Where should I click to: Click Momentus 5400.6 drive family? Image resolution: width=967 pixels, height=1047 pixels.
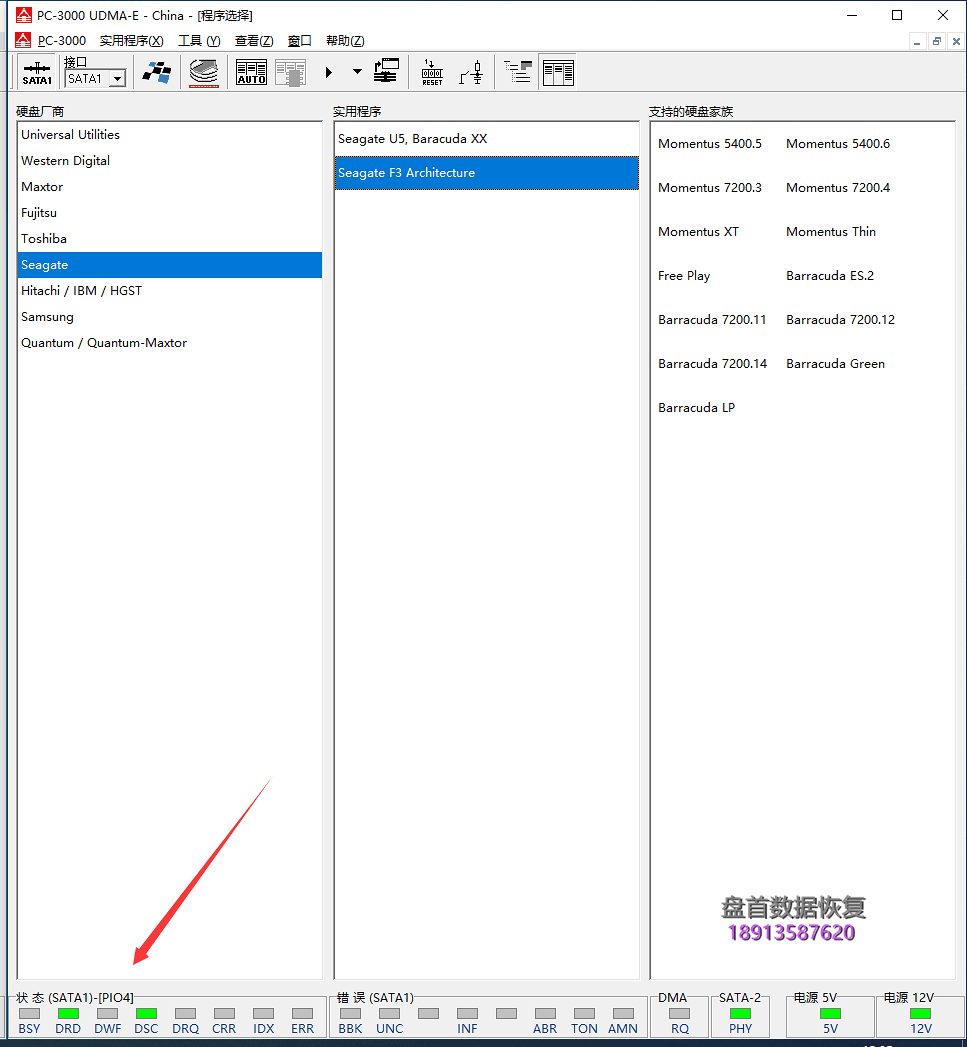(x=838, y=144)
